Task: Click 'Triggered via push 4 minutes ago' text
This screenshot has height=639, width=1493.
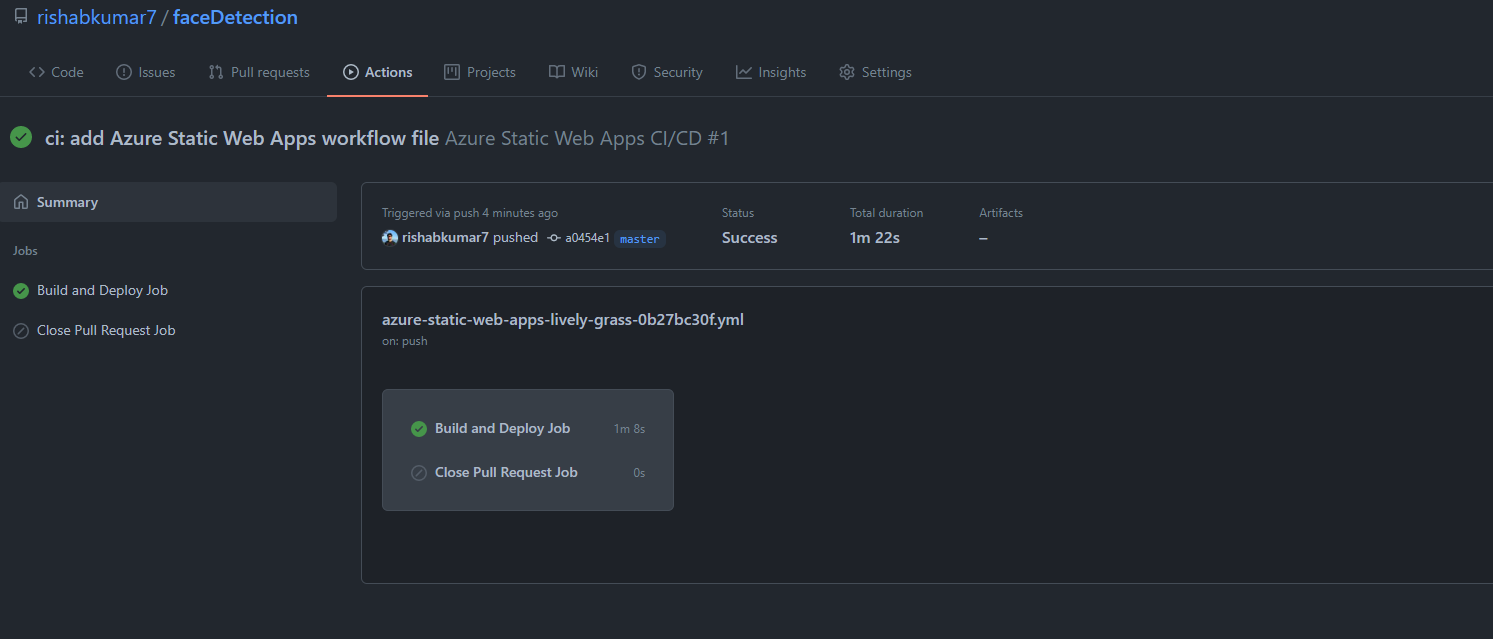Action: pos(470,213)
